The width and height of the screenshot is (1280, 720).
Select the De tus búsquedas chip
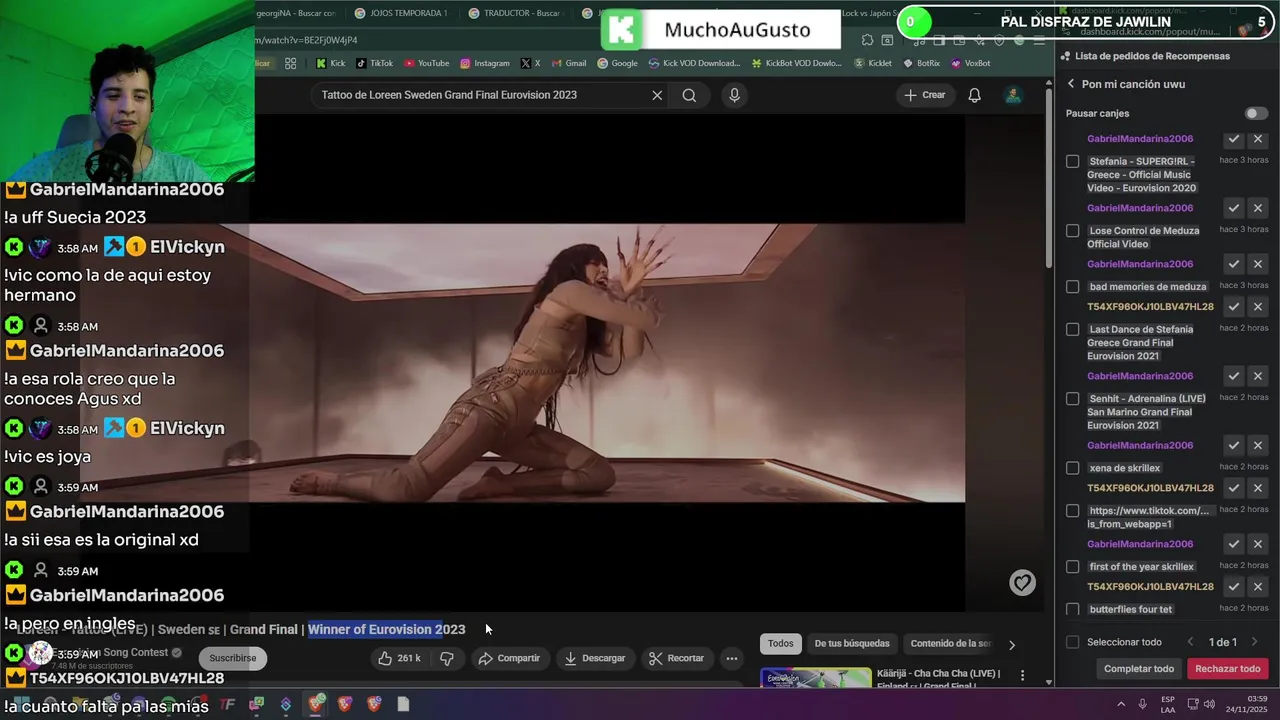(851, 644)
